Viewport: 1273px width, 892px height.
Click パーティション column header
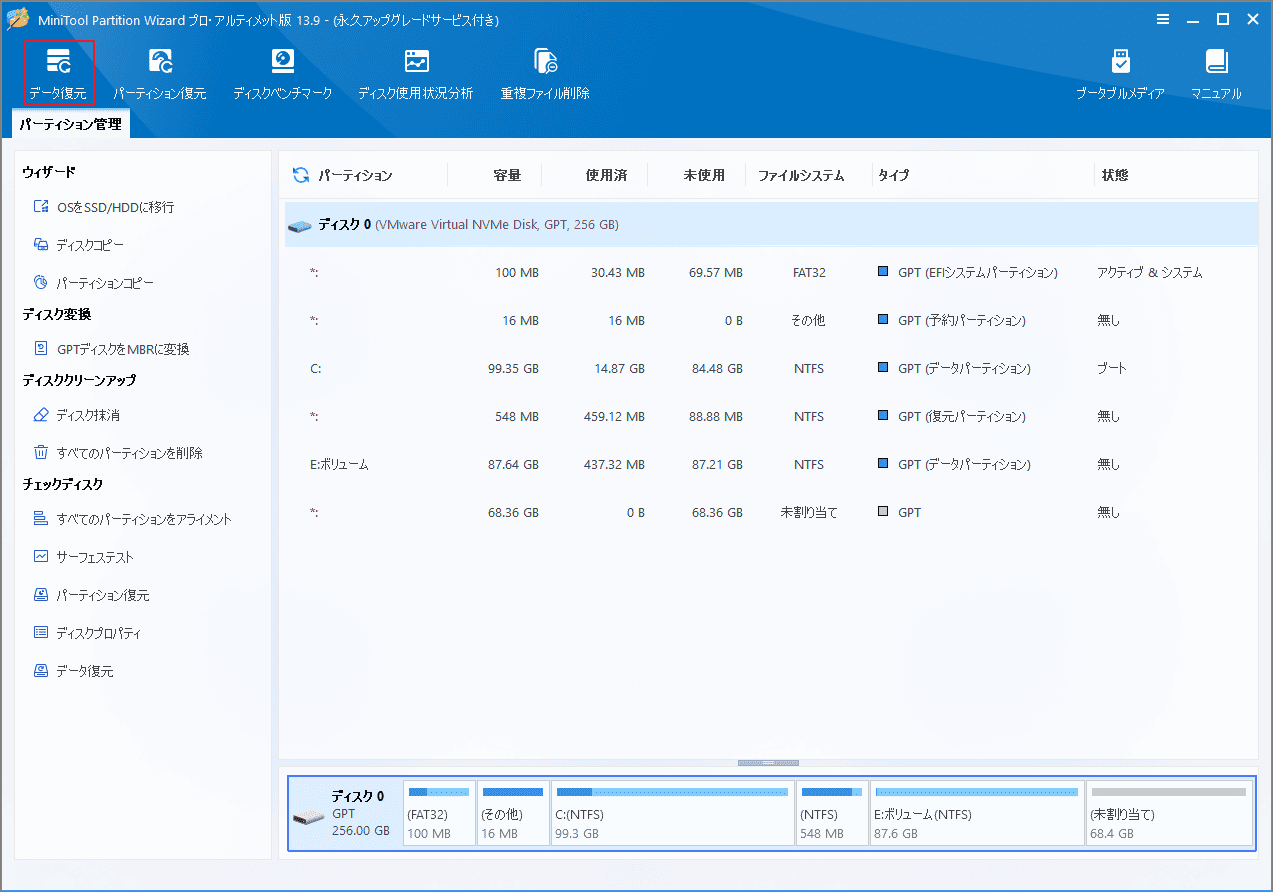click(x=355, y=175)
